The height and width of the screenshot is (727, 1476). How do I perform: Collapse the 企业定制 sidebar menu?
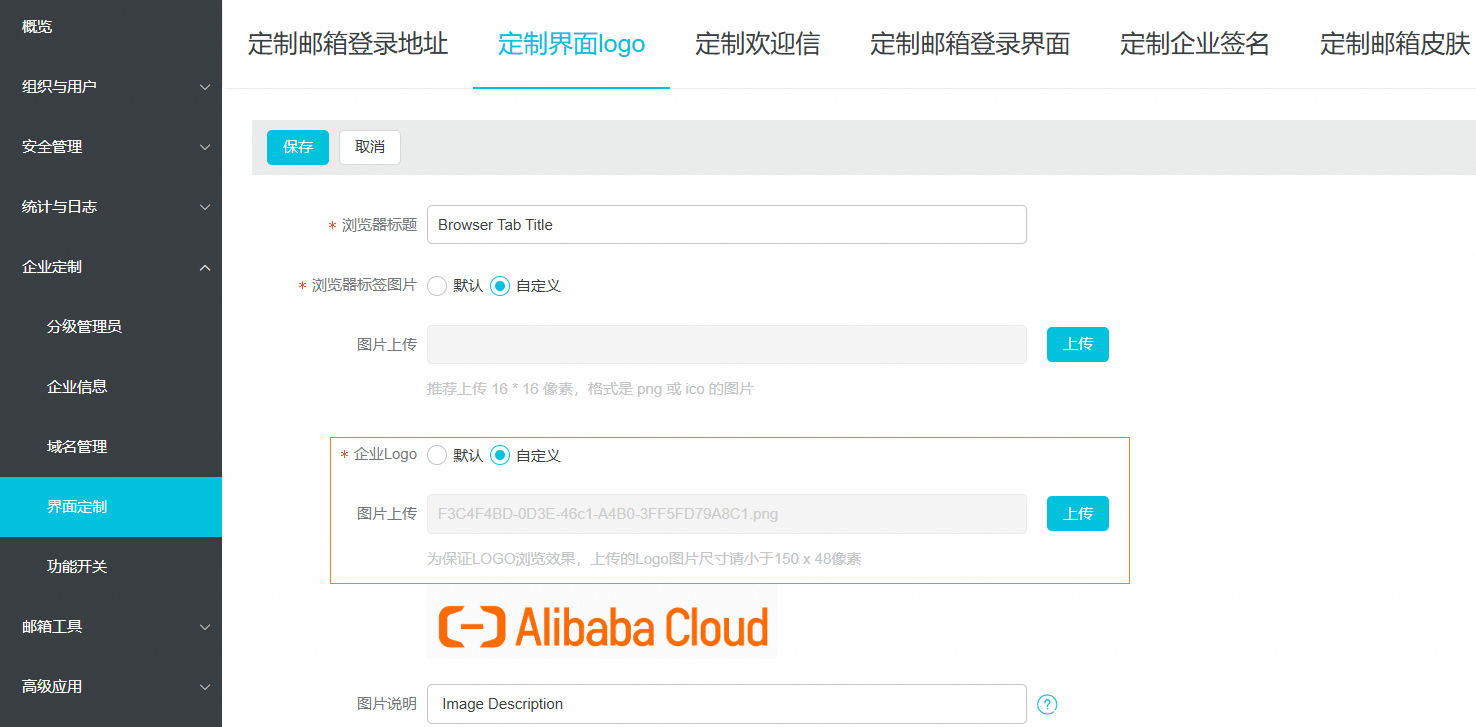point(111,267)
